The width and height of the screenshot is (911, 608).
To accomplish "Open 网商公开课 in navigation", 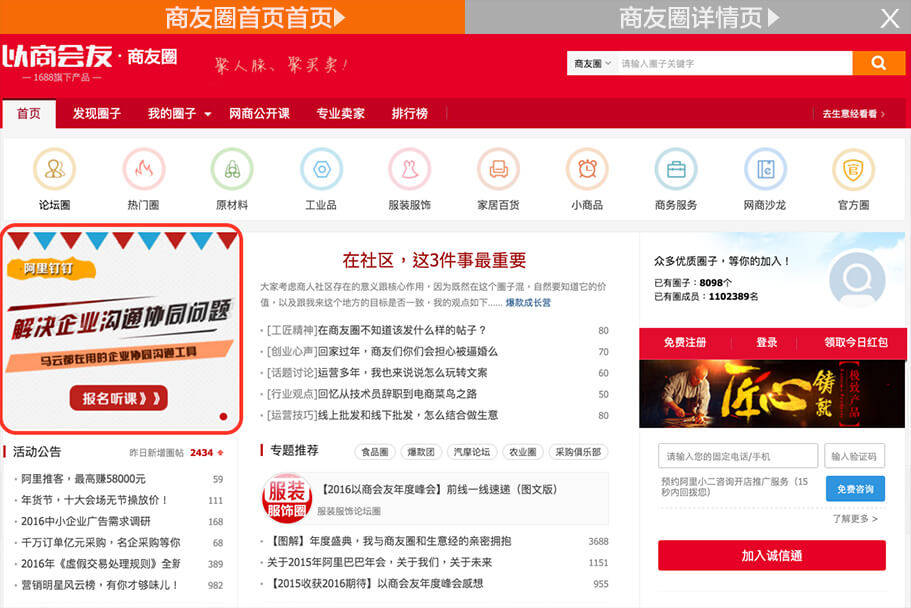I will pyautogui.click(x=259, y=113).
